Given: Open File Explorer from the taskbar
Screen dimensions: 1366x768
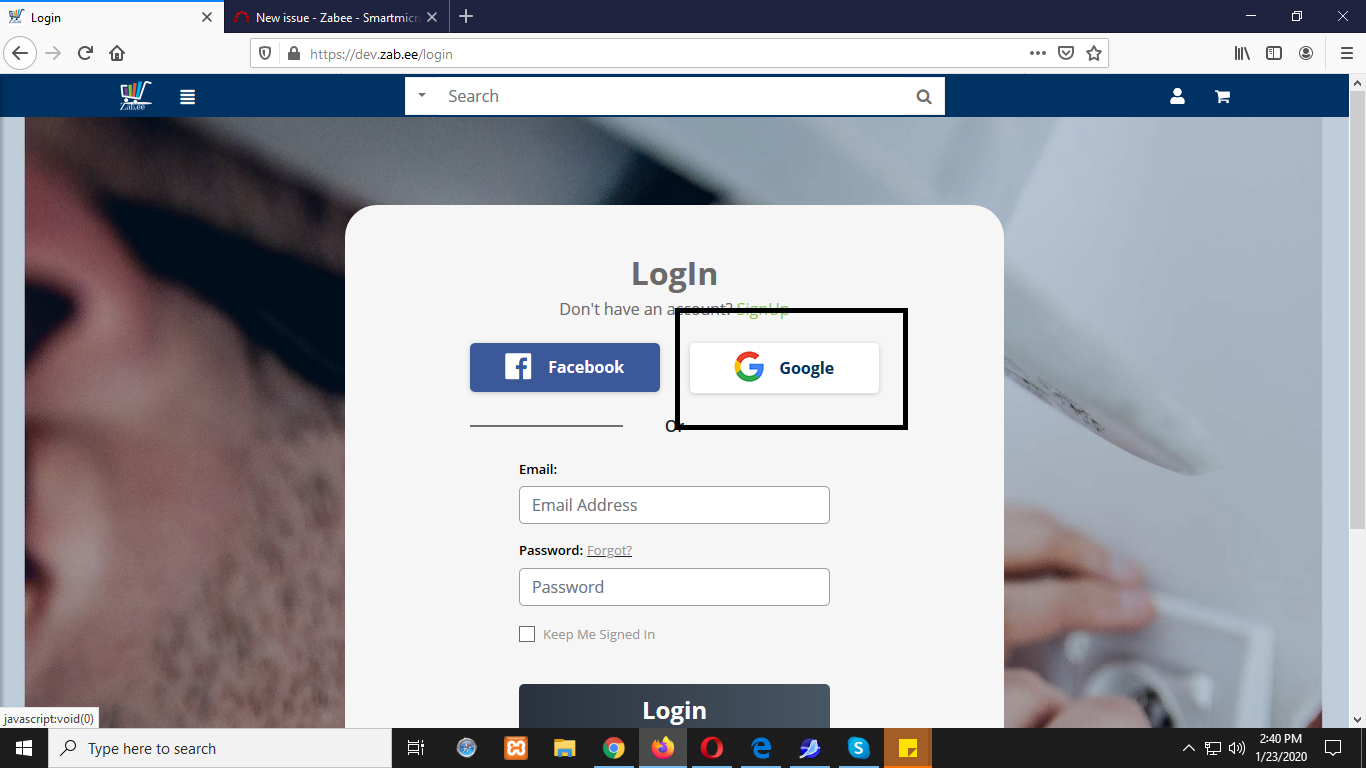Looking at the screenshot, I should (565, 748).
